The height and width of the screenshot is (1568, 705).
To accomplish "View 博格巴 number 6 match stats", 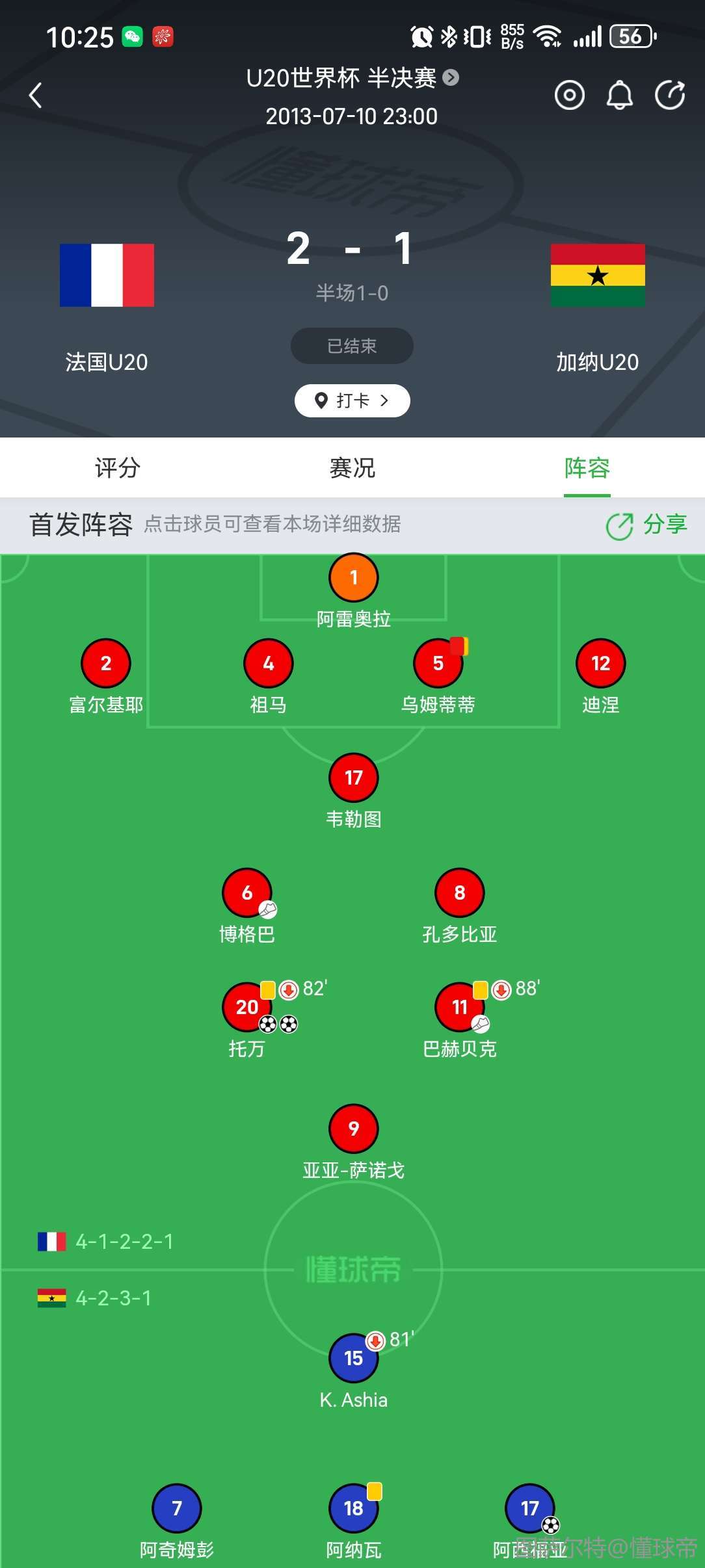I will tap(246, 893).
